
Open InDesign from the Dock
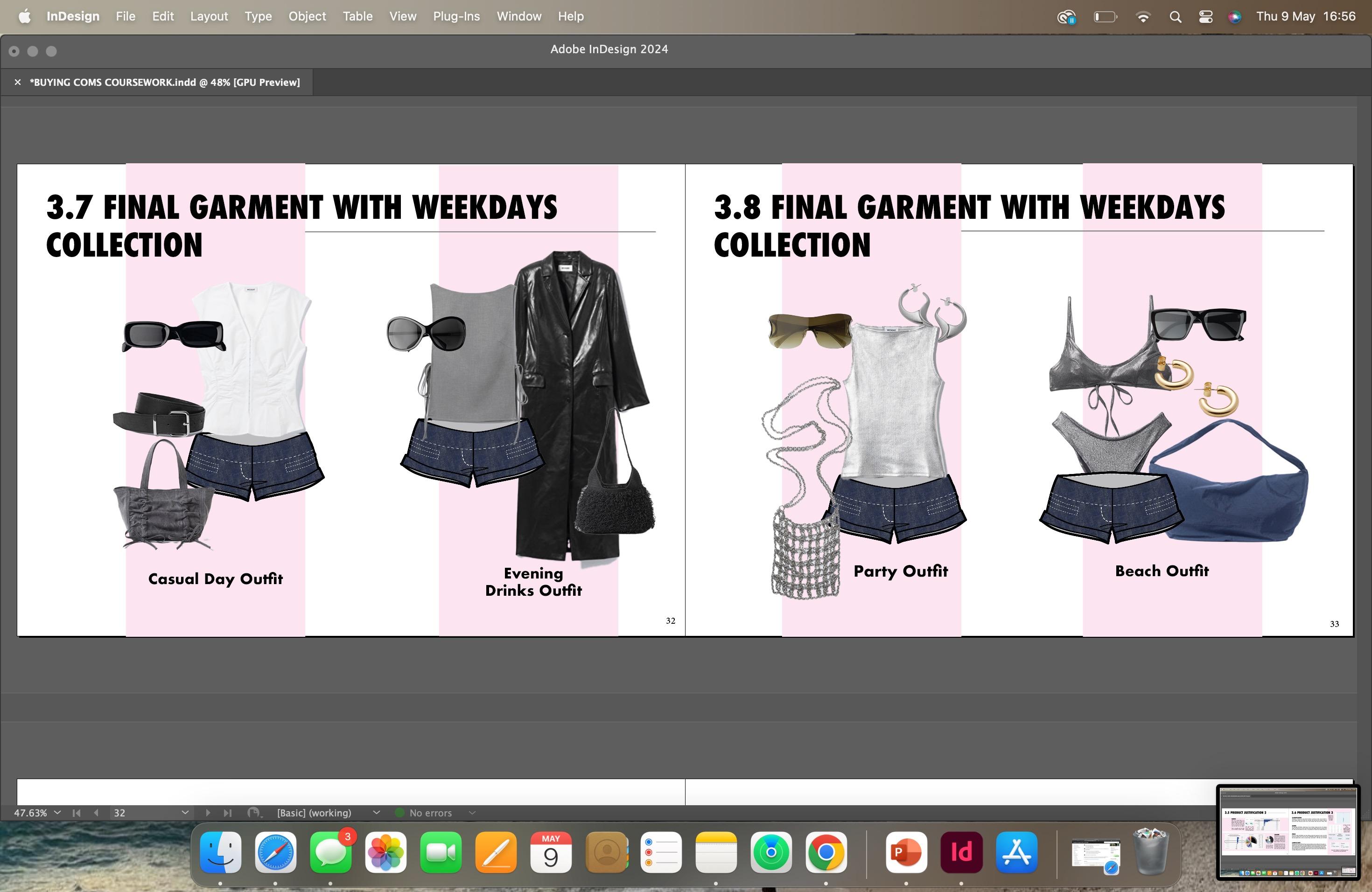click(961, 852)
